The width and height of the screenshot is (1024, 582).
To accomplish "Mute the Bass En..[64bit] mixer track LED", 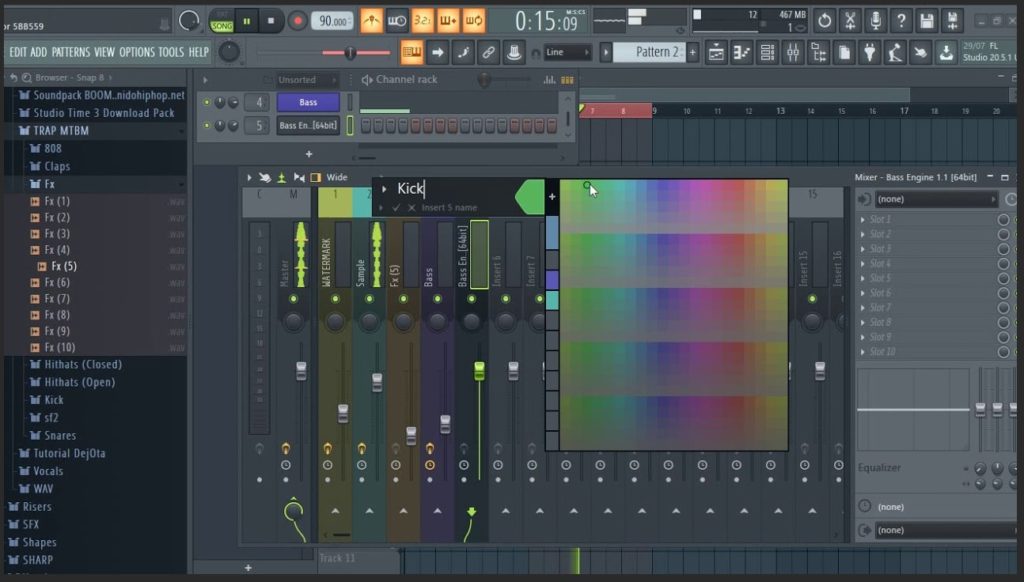I will click(x=471, y=299).
